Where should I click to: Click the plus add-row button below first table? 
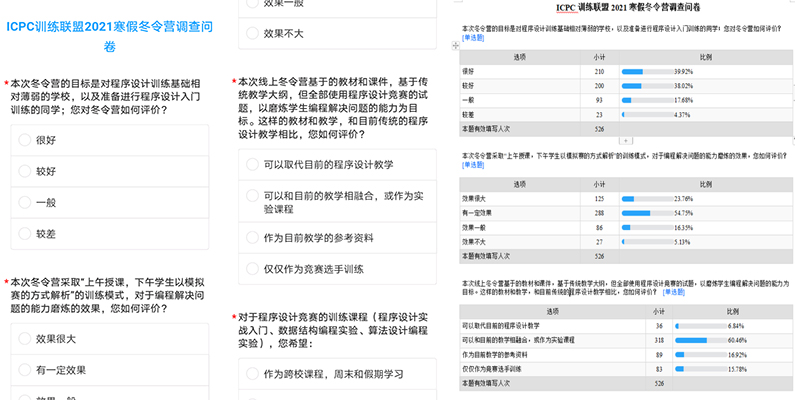pos(626,140)
